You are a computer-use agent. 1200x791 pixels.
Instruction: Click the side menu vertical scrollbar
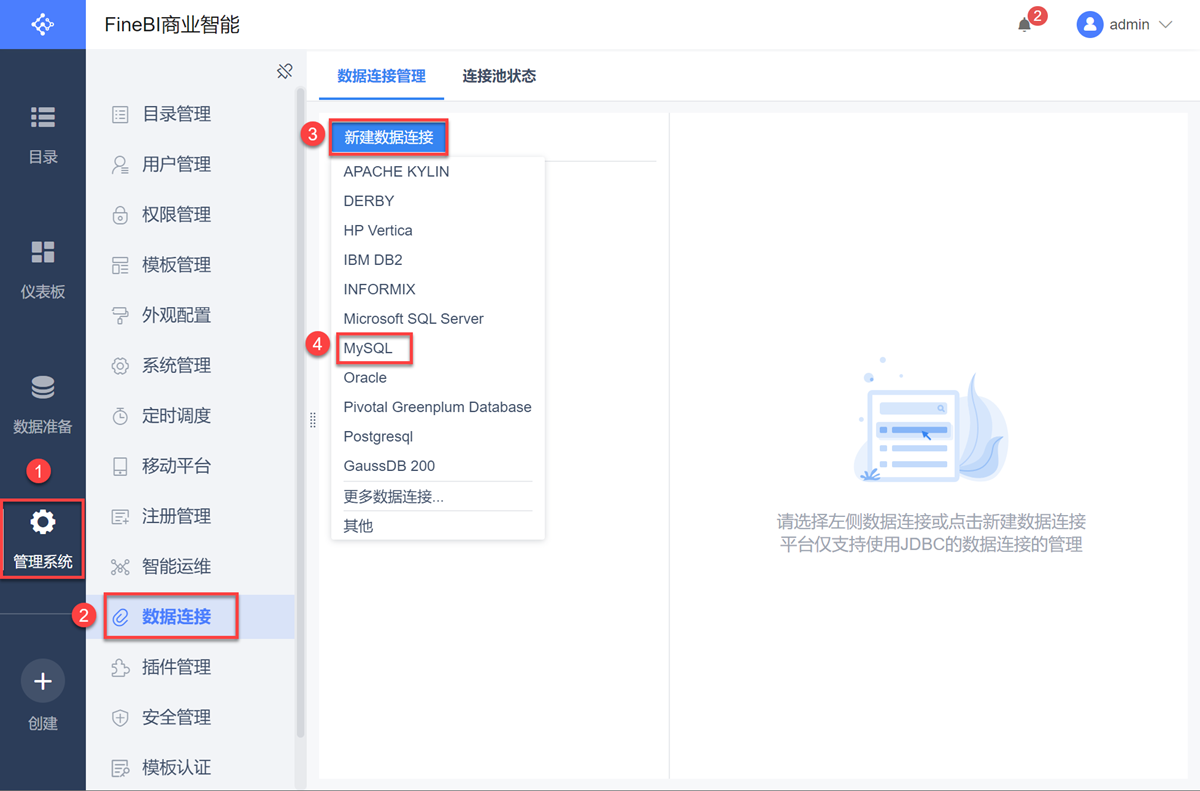[300, 412]
